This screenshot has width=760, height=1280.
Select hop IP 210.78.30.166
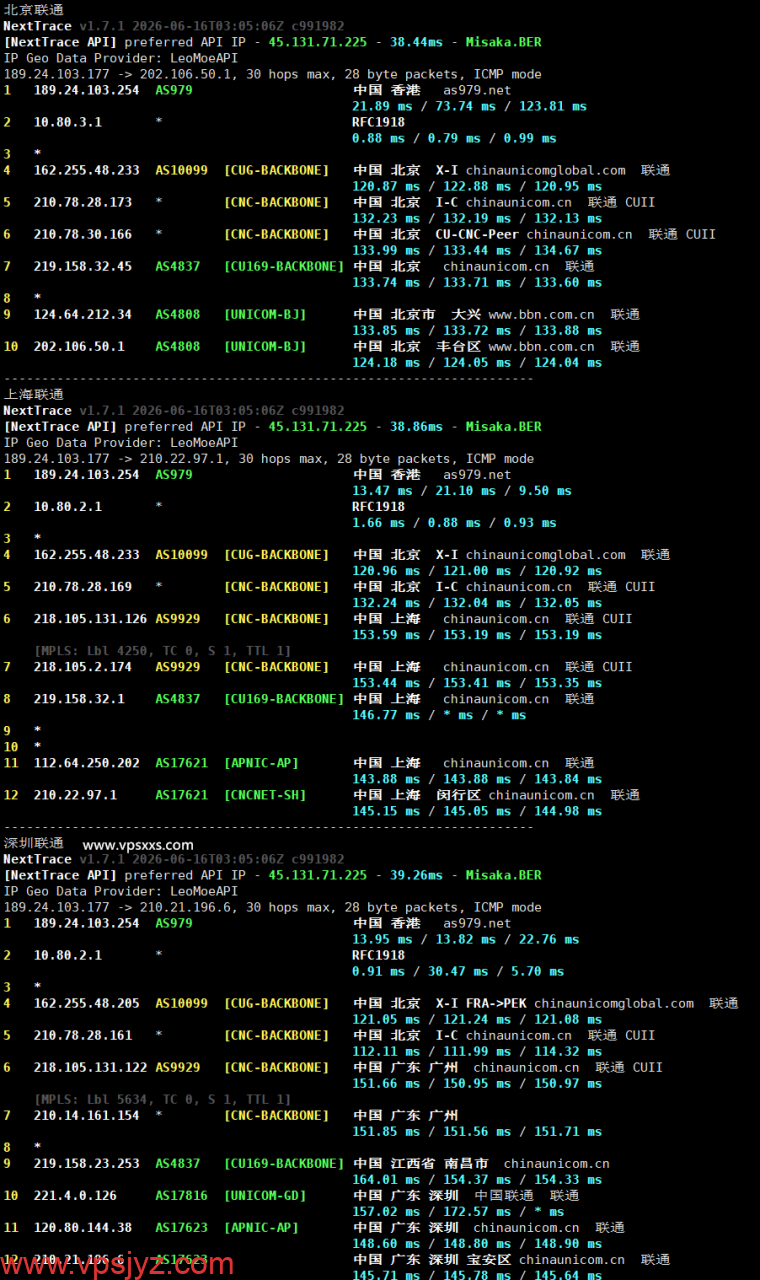83,234
